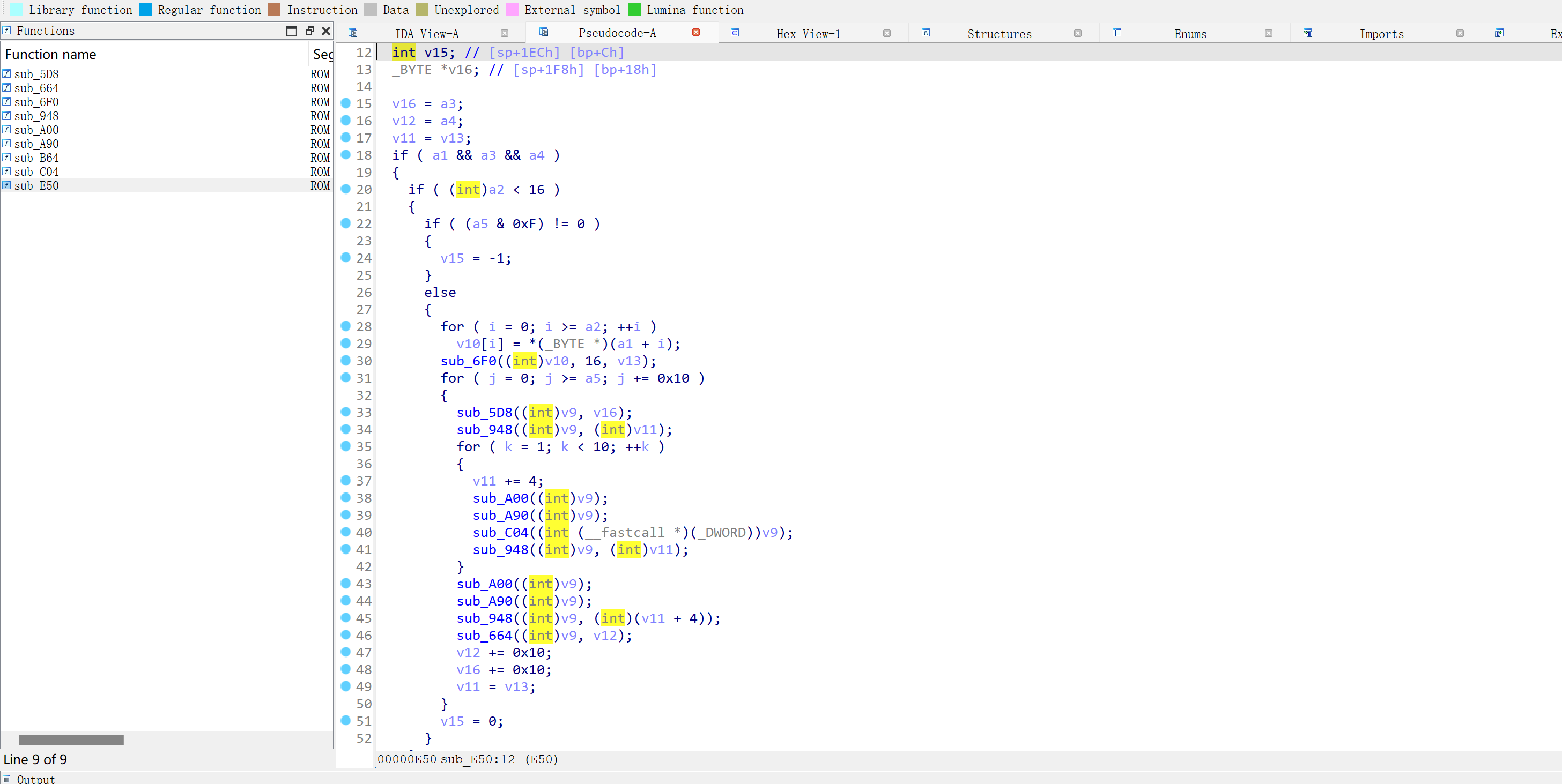This screenshot has height=784, width=1562.
Task: Float the Functions panel with the restore icon
Action: pyautogui.click(x=309, y=31)
